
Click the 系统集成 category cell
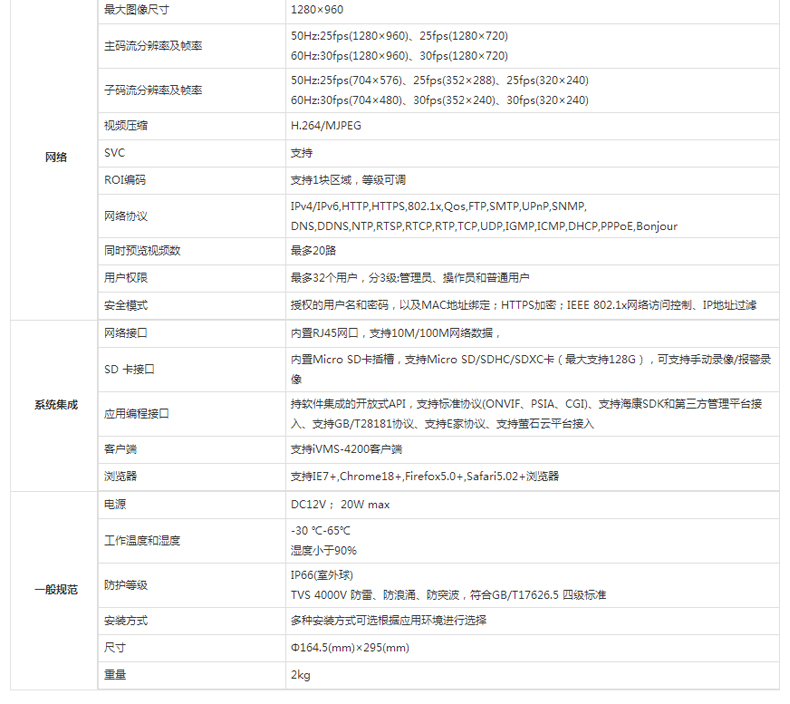[x=56, y=405]
